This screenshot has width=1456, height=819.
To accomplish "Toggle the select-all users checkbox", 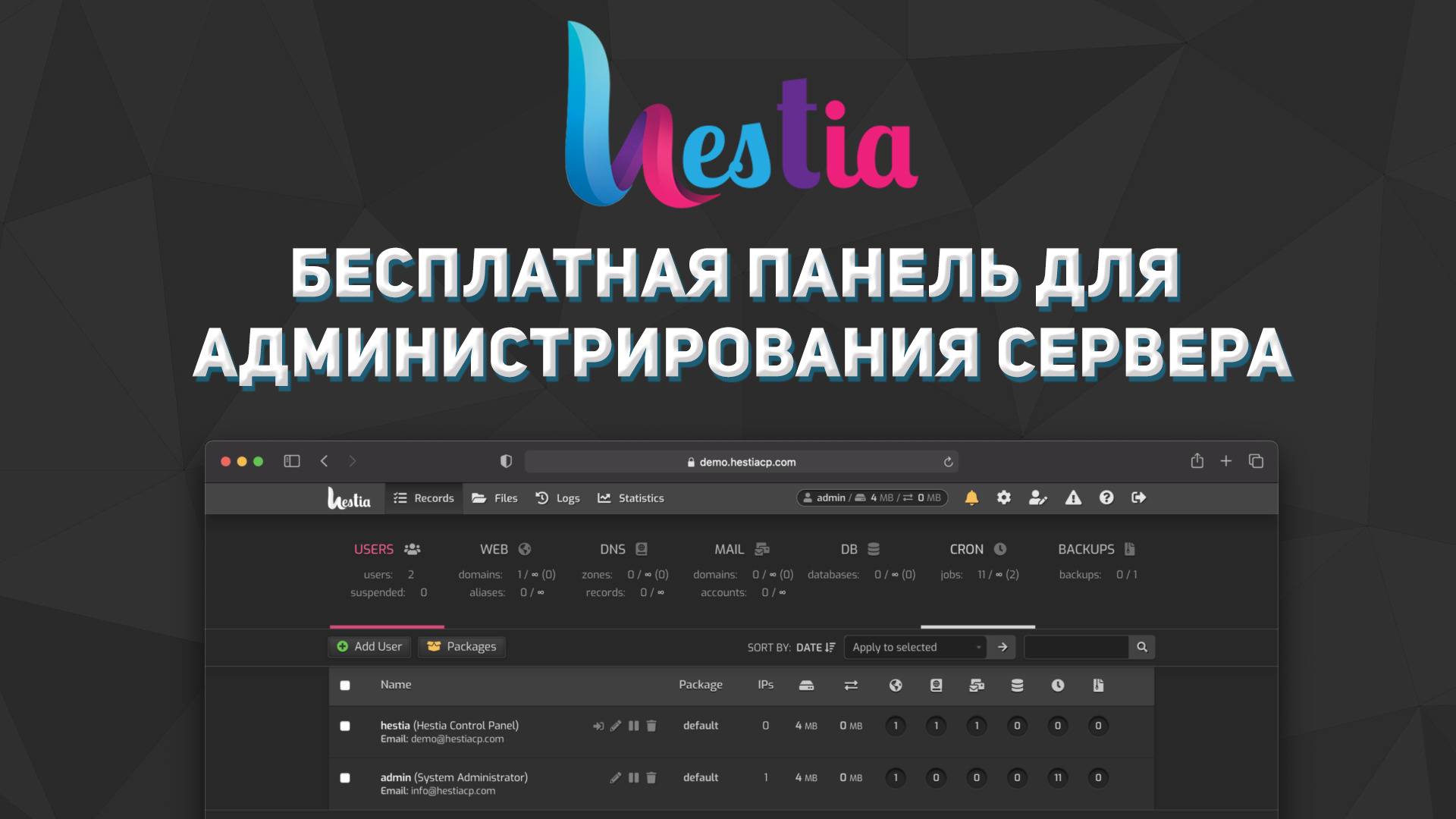I will (x=345, y=686).
